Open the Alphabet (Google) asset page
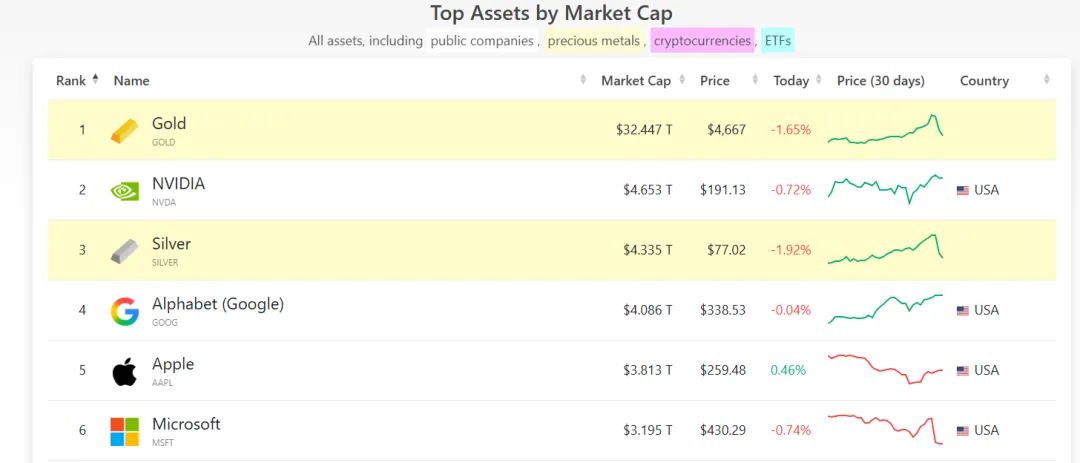This screenshot has height=463, width=1080. [217, 304]
